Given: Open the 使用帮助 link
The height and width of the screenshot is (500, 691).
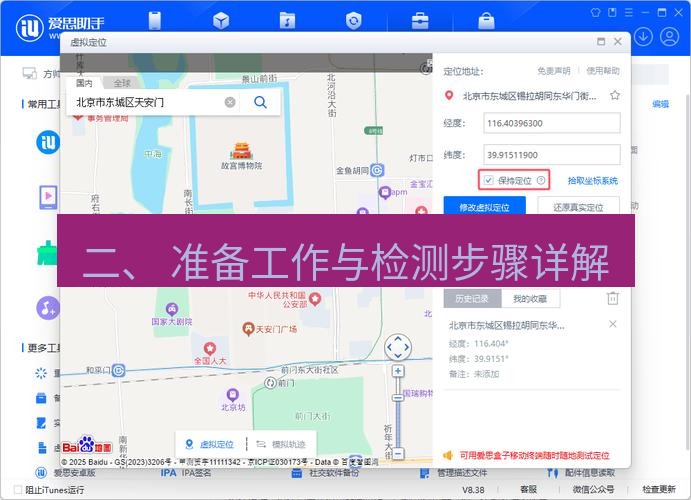Looking at the screenshot, I should [602, 71].
